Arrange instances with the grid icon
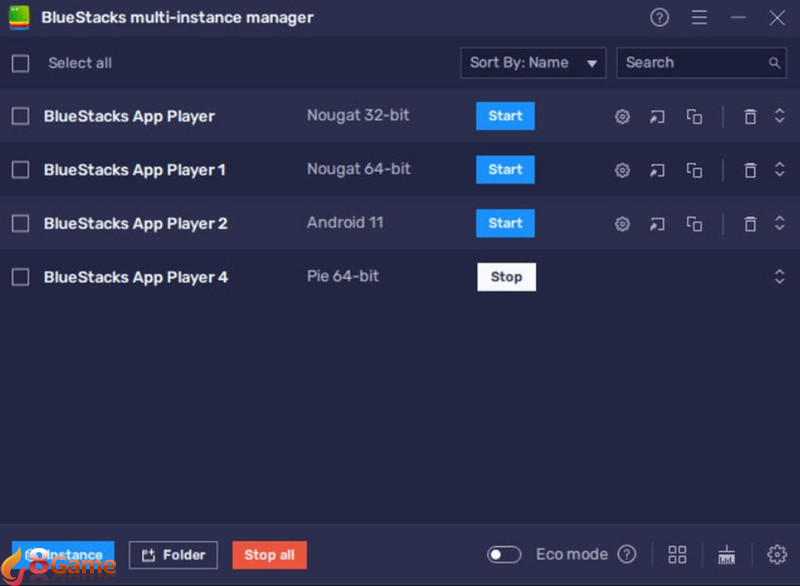Viewport: 800px width, 586px height. point(678,554)
